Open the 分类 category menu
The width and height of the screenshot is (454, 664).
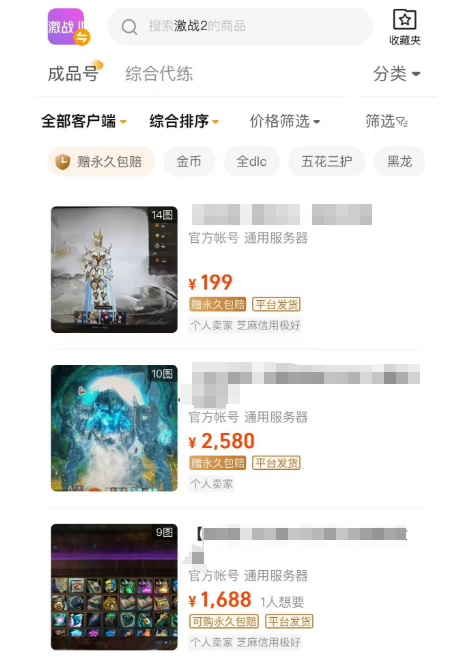396,74
